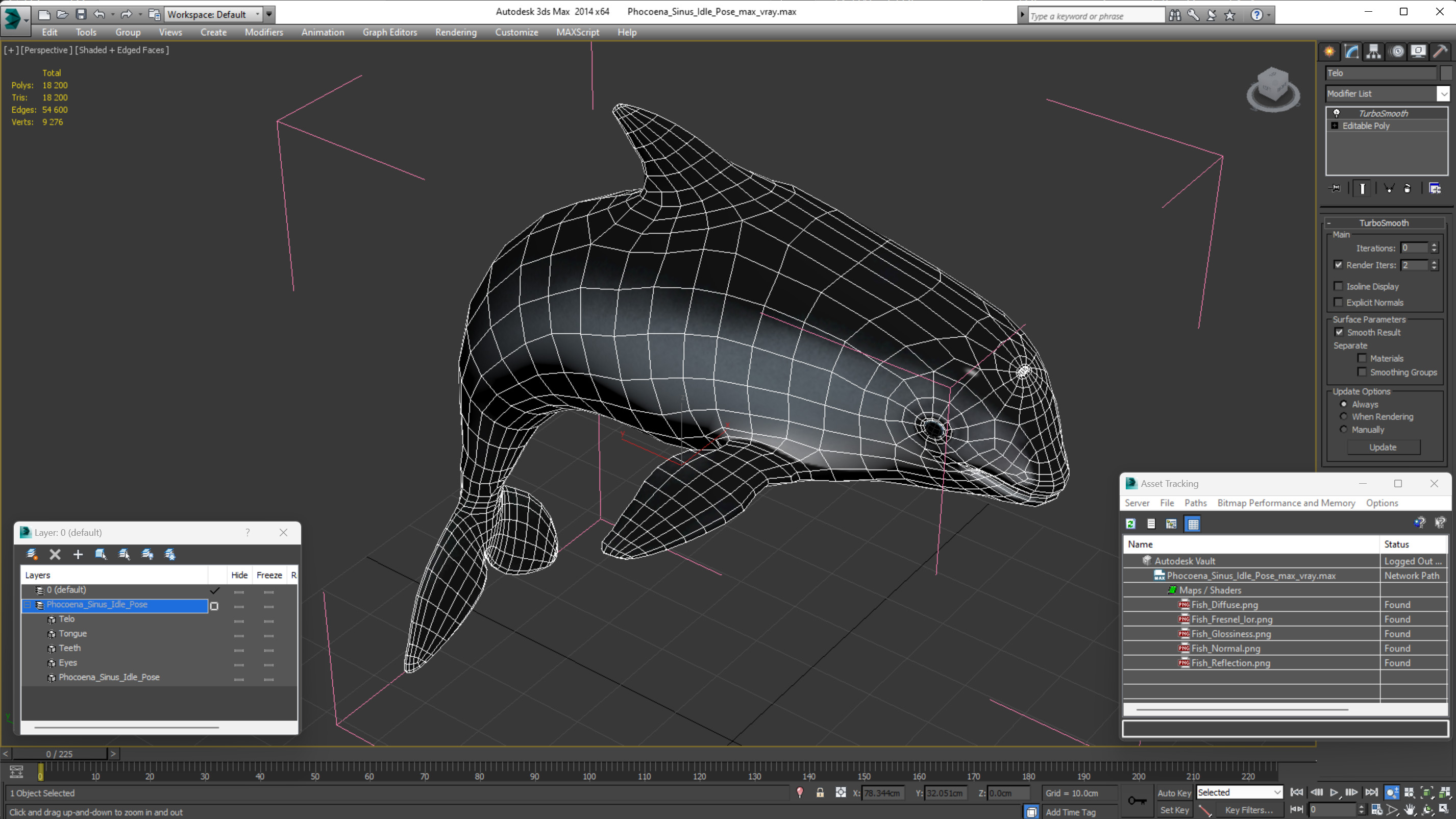
Task: Open the application menu dropdown arrow
Action: click(x=26, y=20)
